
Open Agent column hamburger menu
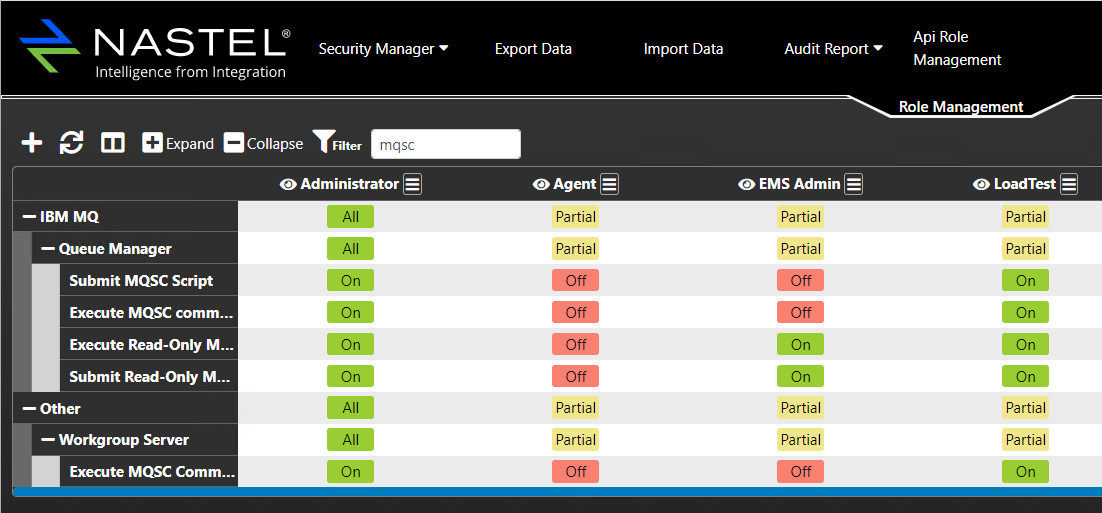point(609,185)
